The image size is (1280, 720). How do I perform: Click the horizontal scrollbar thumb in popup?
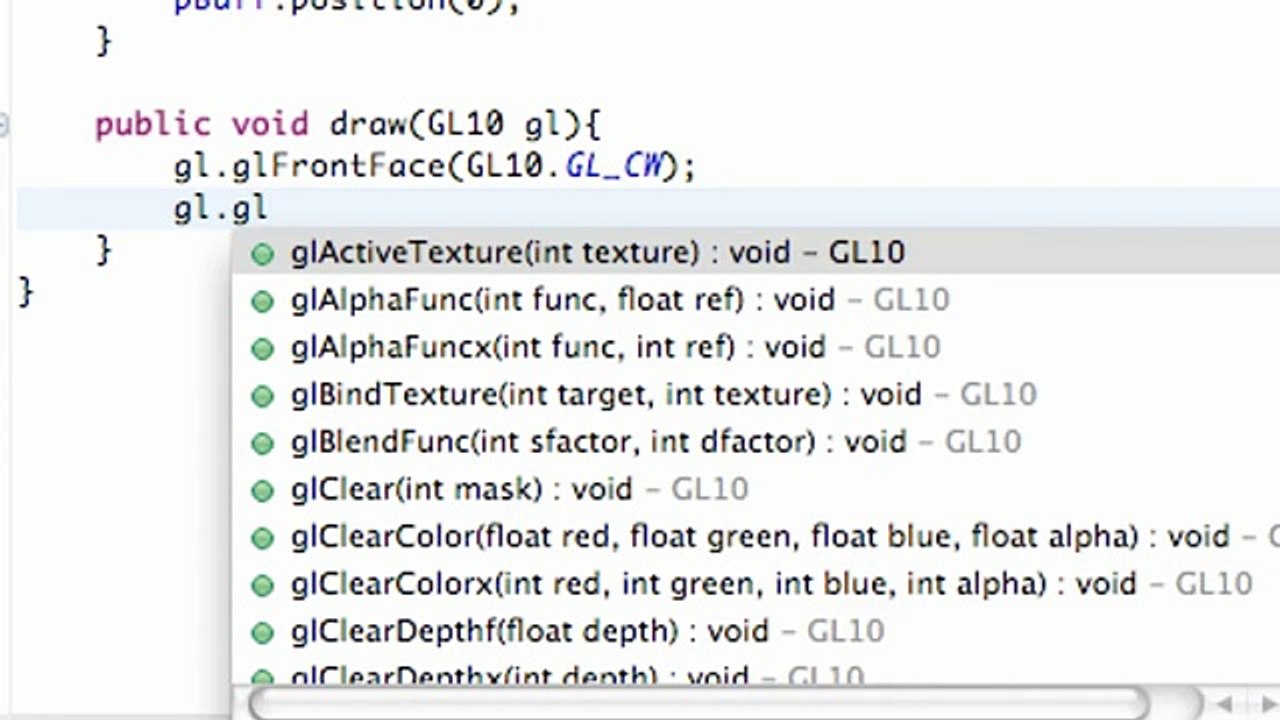[700, 702]
